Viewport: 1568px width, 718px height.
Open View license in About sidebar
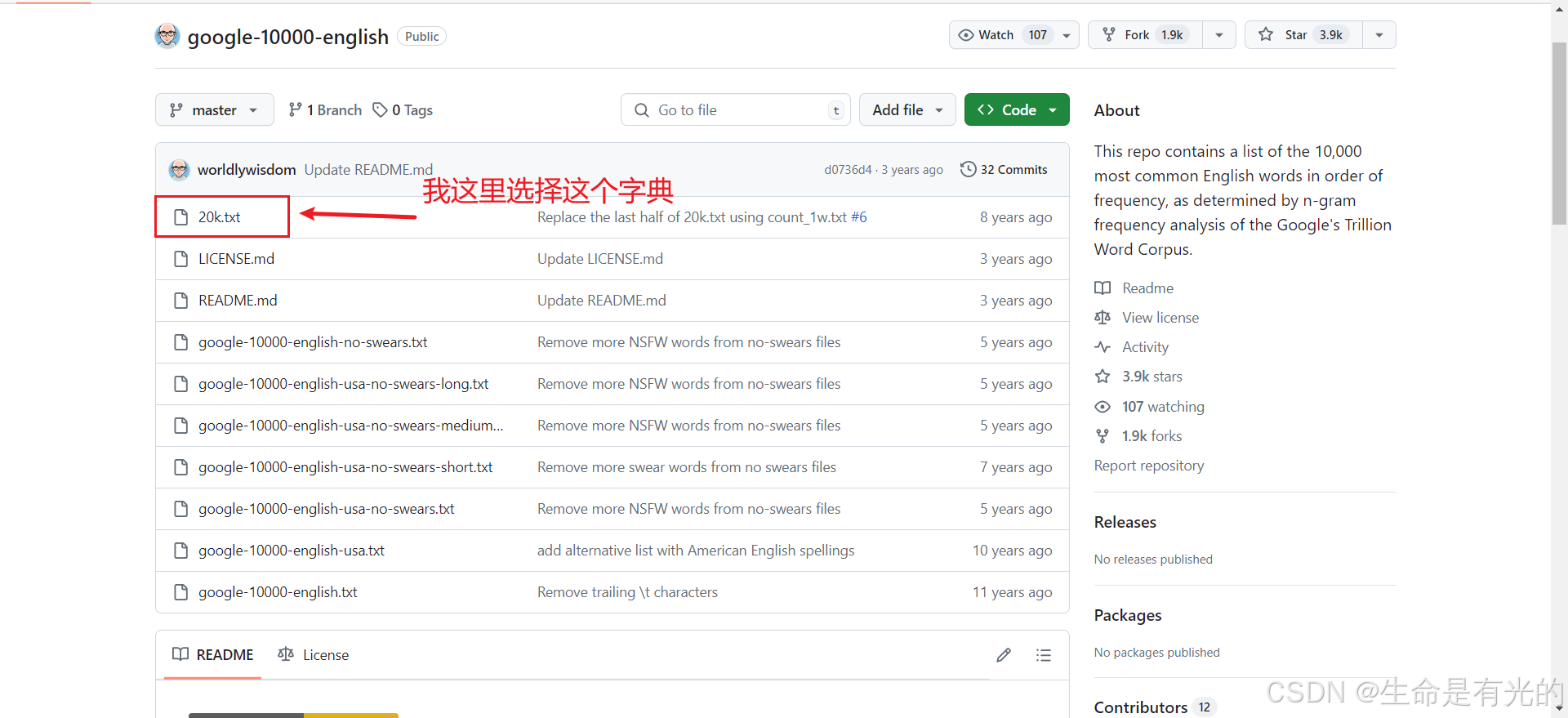[1147, 317]
